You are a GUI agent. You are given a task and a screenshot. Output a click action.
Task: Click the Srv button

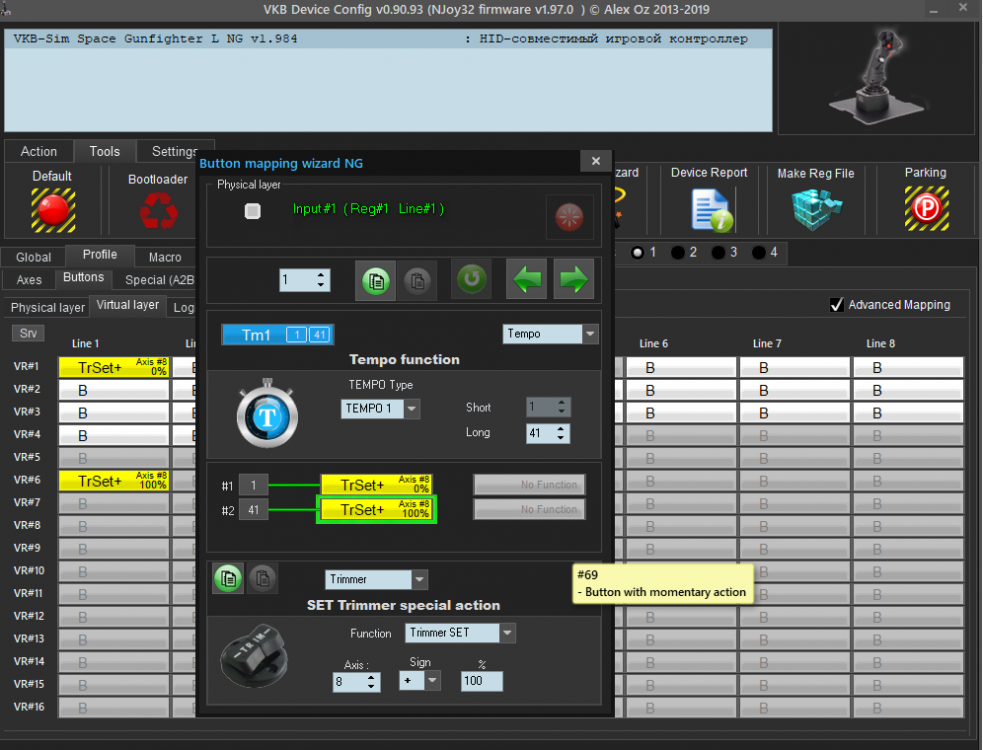(25, 333)
